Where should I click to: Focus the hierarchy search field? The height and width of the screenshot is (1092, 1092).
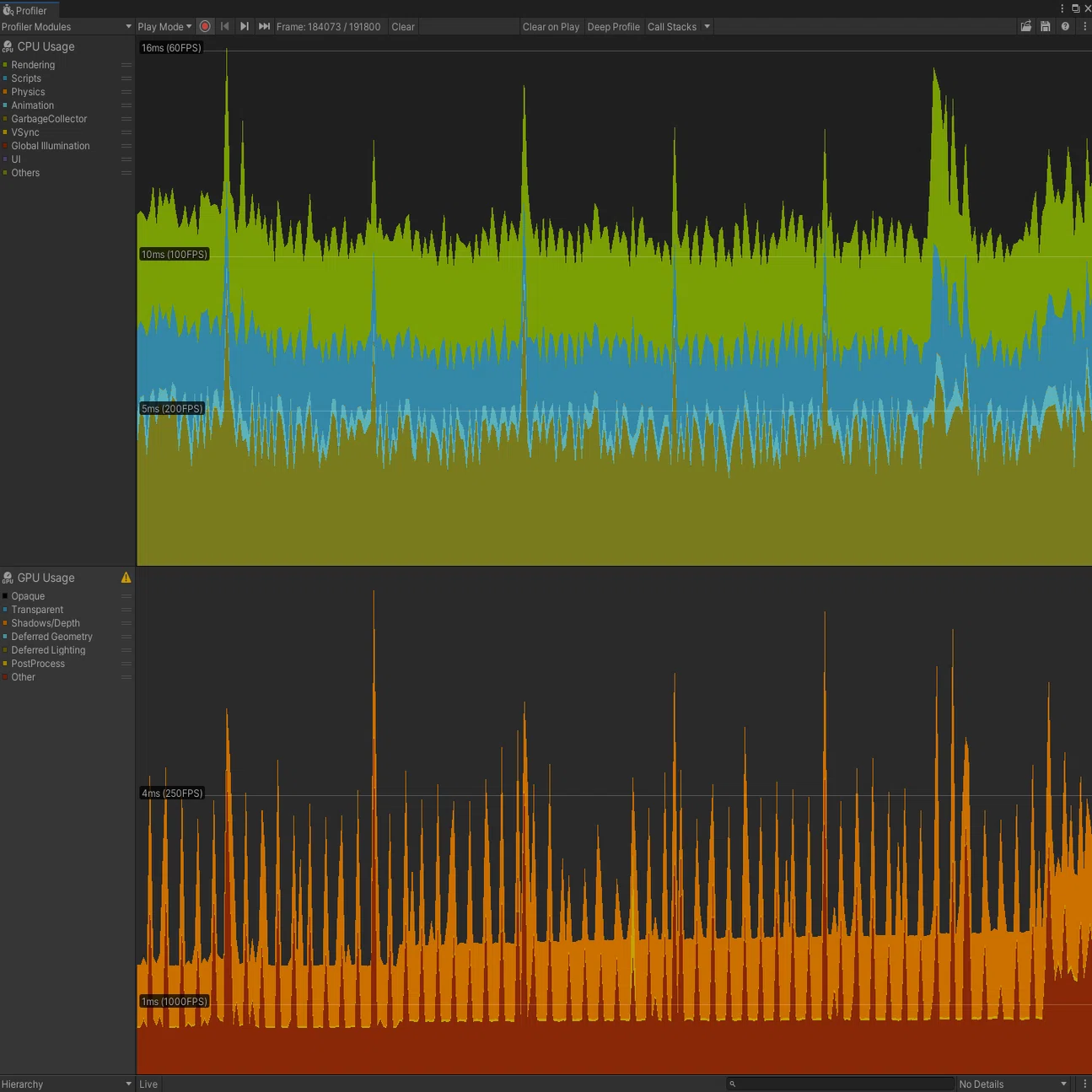coord(839,1084)
